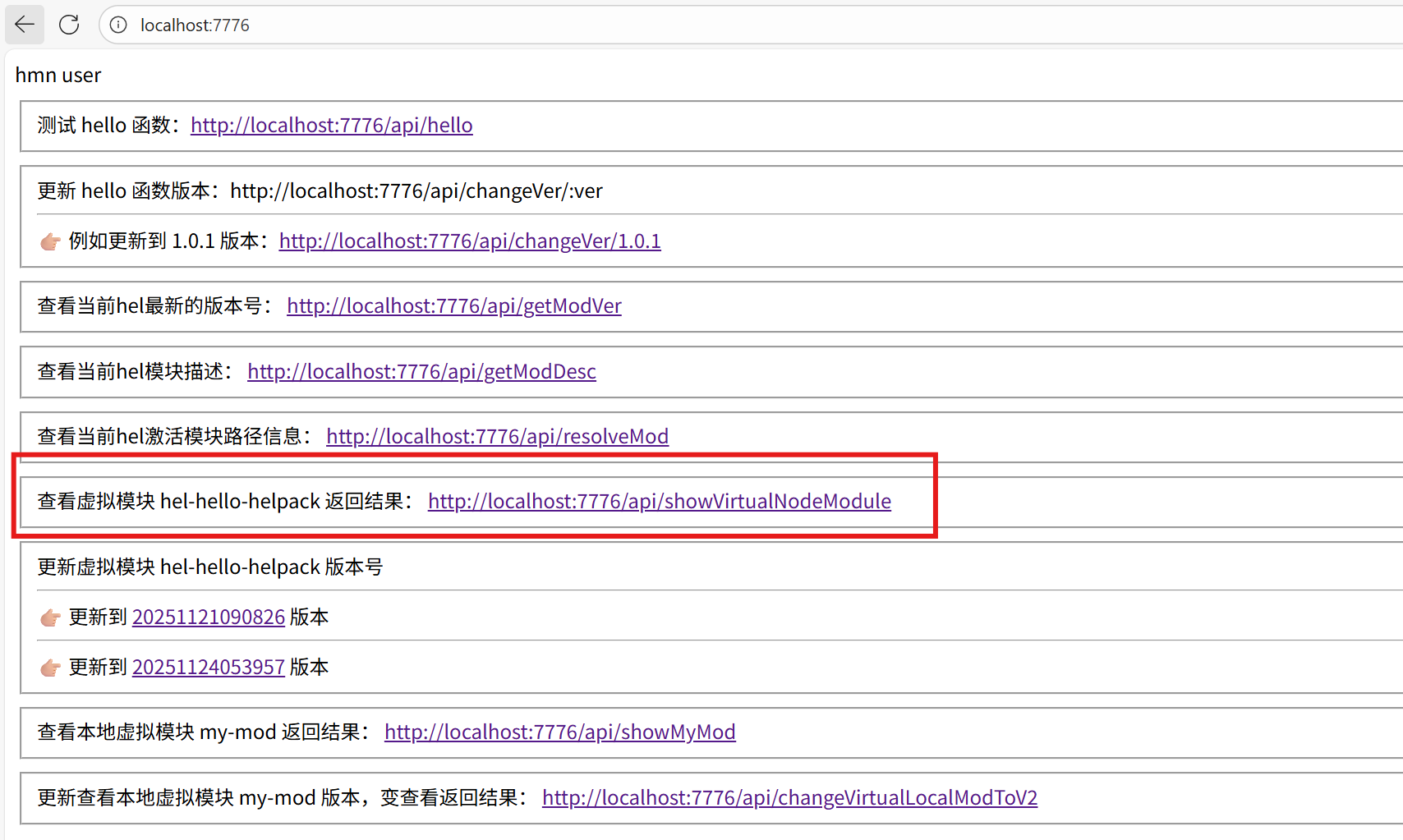
Task: Update to version 20251121090826
Action: [209, 617]
